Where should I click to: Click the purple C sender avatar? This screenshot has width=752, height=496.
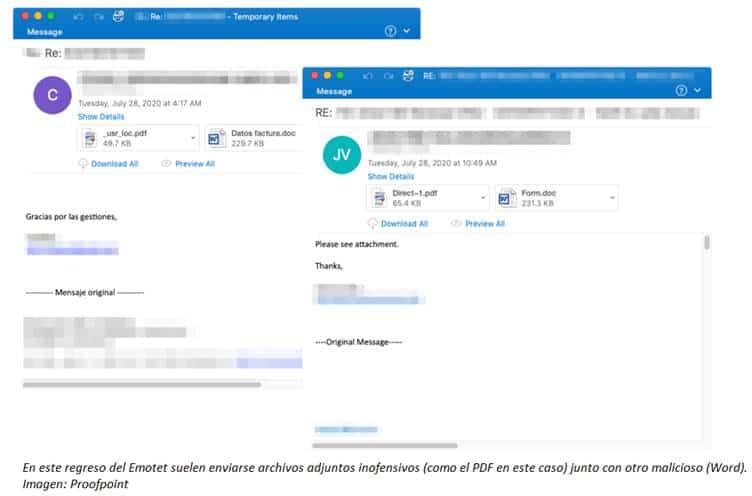click(52, 95)
